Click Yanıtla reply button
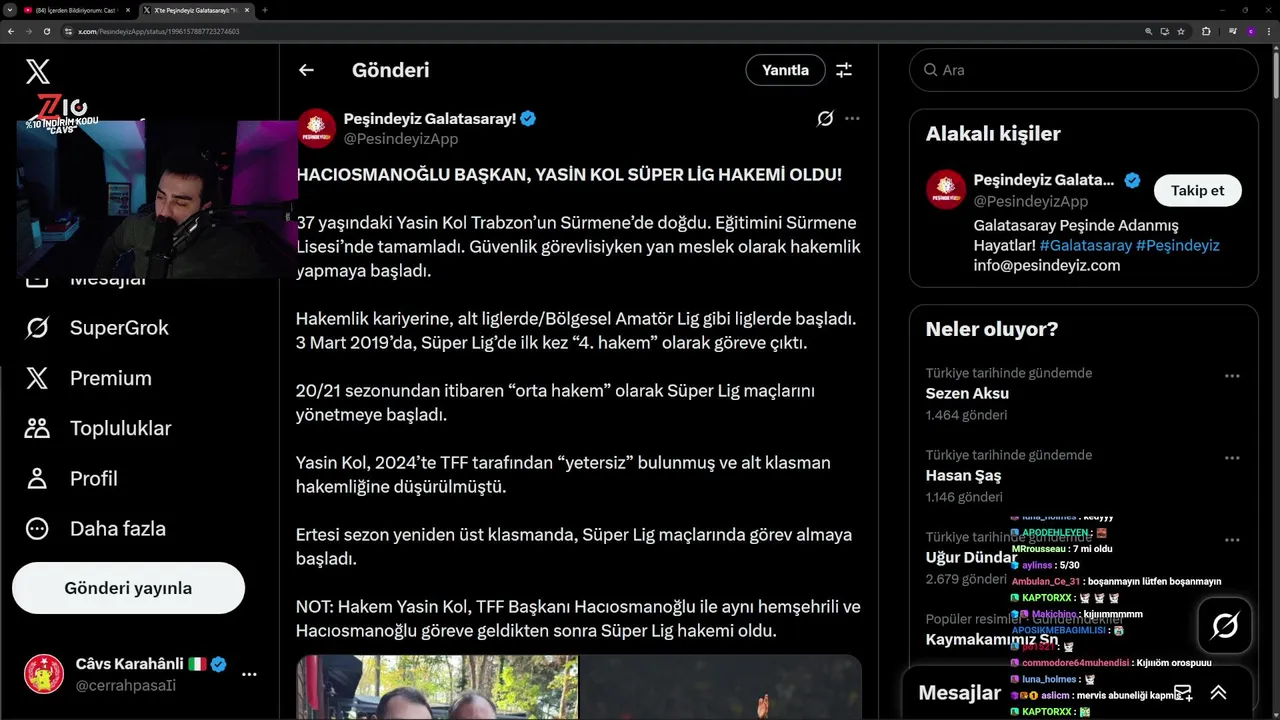The image size is (1280, 720). pyautogui.click(x=785, y=70)
